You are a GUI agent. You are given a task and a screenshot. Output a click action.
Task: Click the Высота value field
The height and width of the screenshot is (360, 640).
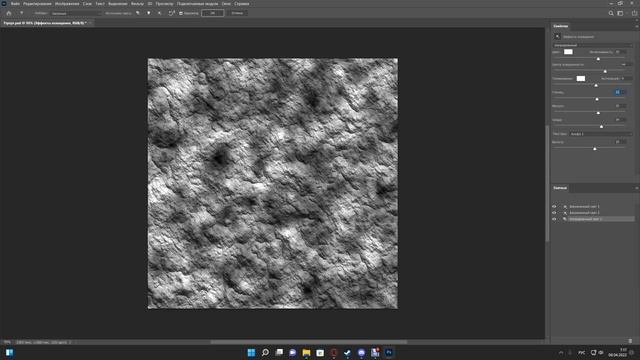[x=620, y=142]
